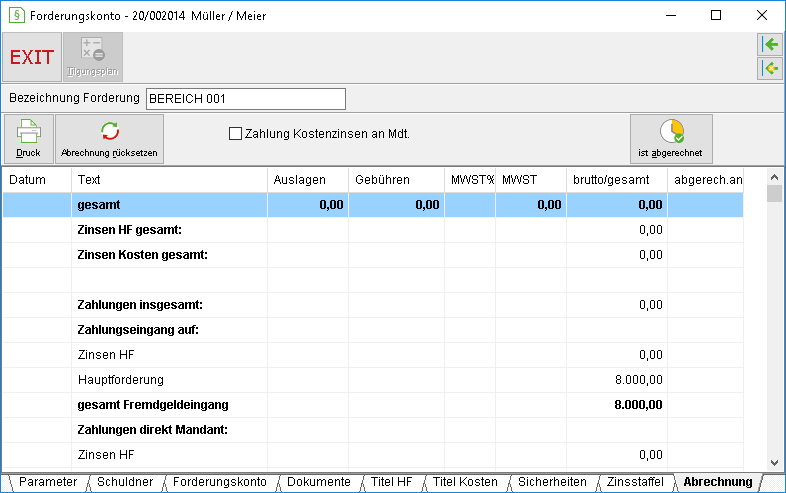
Task: Switch to Titel Kosten tab
Action: click(465, 482)
